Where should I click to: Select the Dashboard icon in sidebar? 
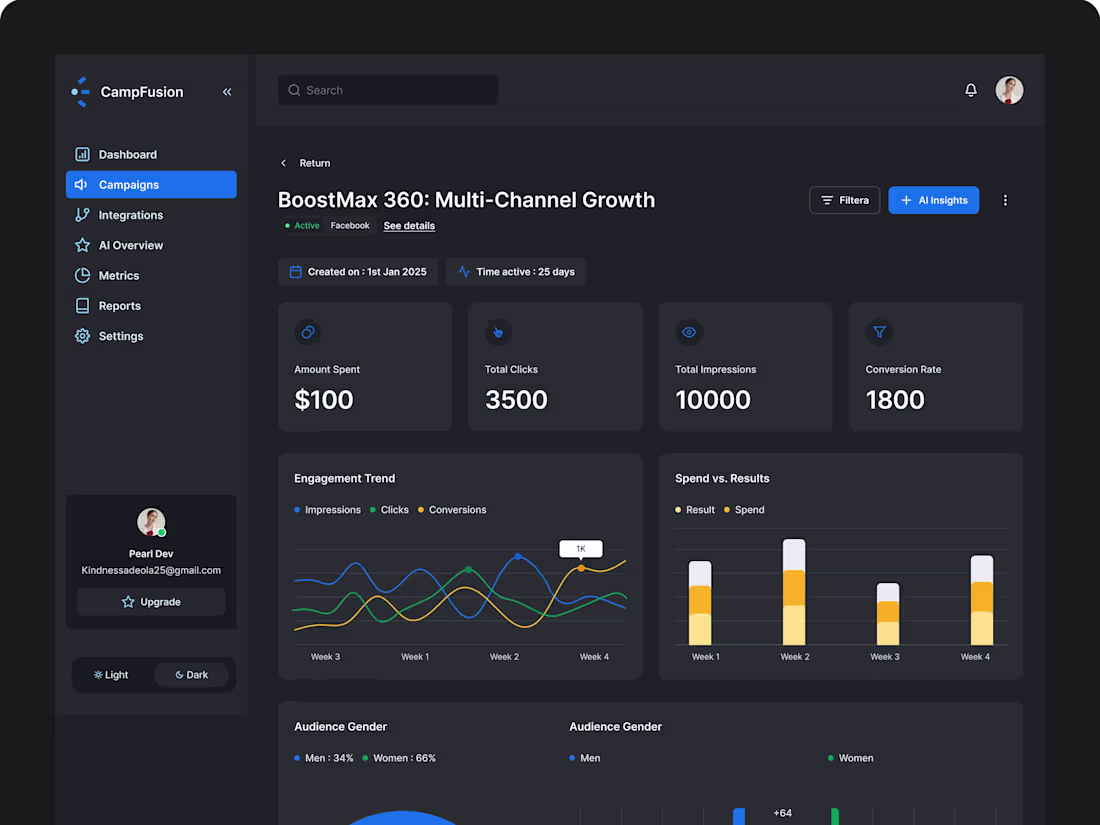pos(82,154)
